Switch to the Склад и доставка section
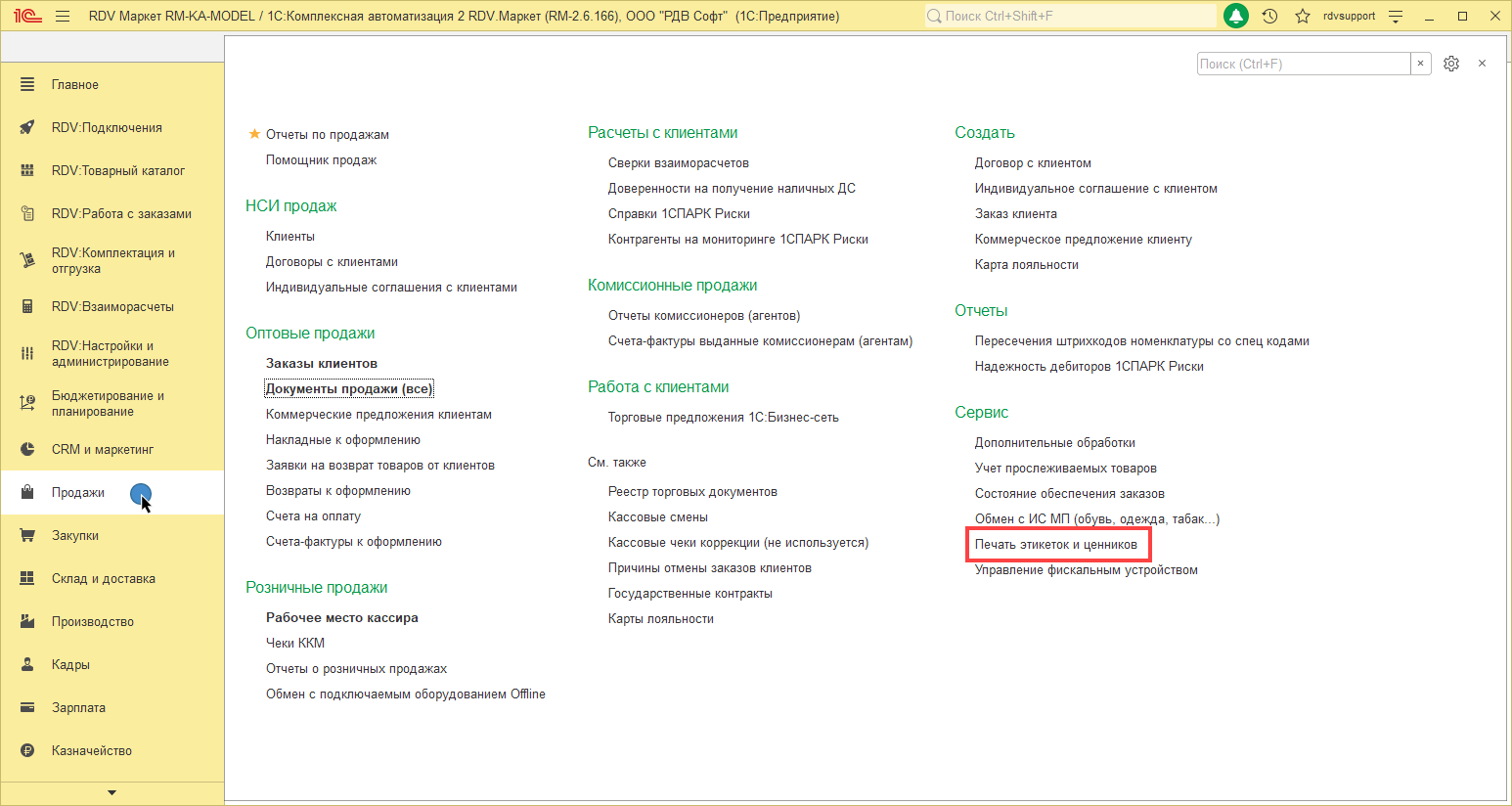Viewport: 1512px width, 806px height. coord(104,579)
